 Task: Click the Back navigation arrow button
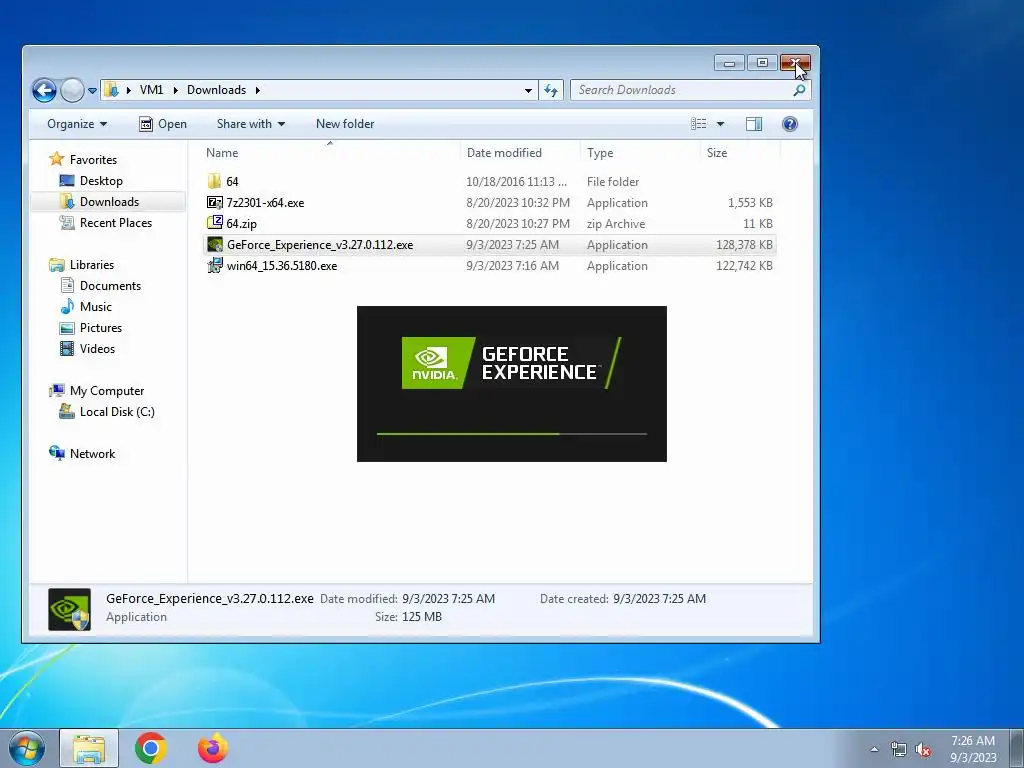[x=44, y=90]
